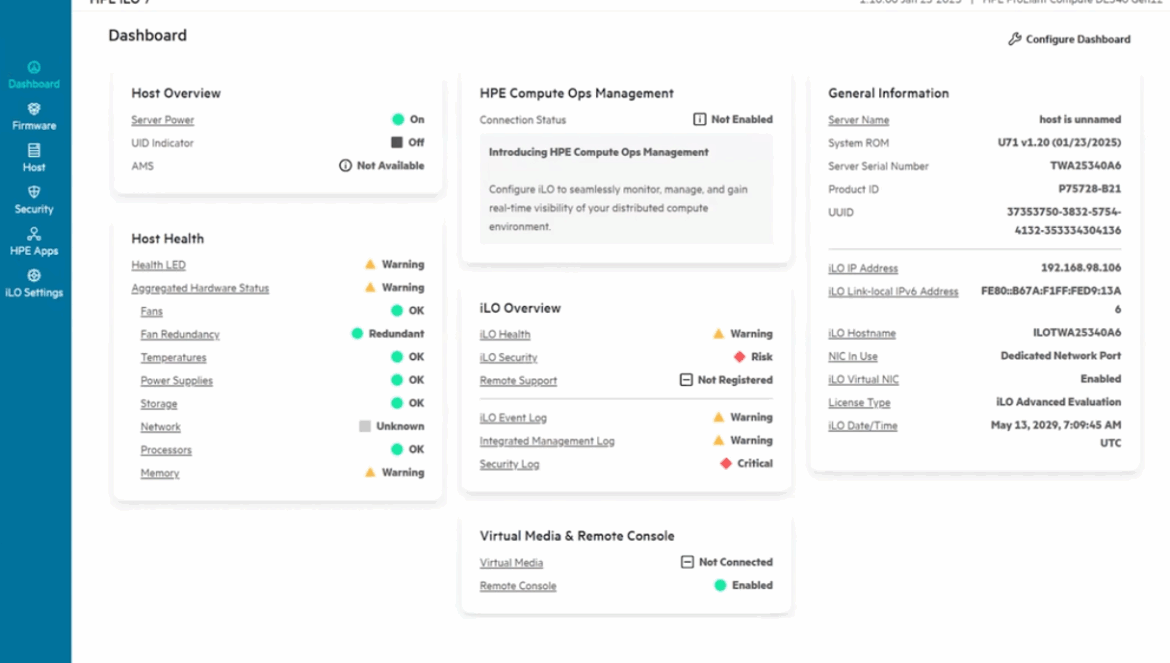Screen dimensions: 1170x663
Task: Click the Remote Support Not Registered icon
Action: pyautogui.click(x=686, y=380)
